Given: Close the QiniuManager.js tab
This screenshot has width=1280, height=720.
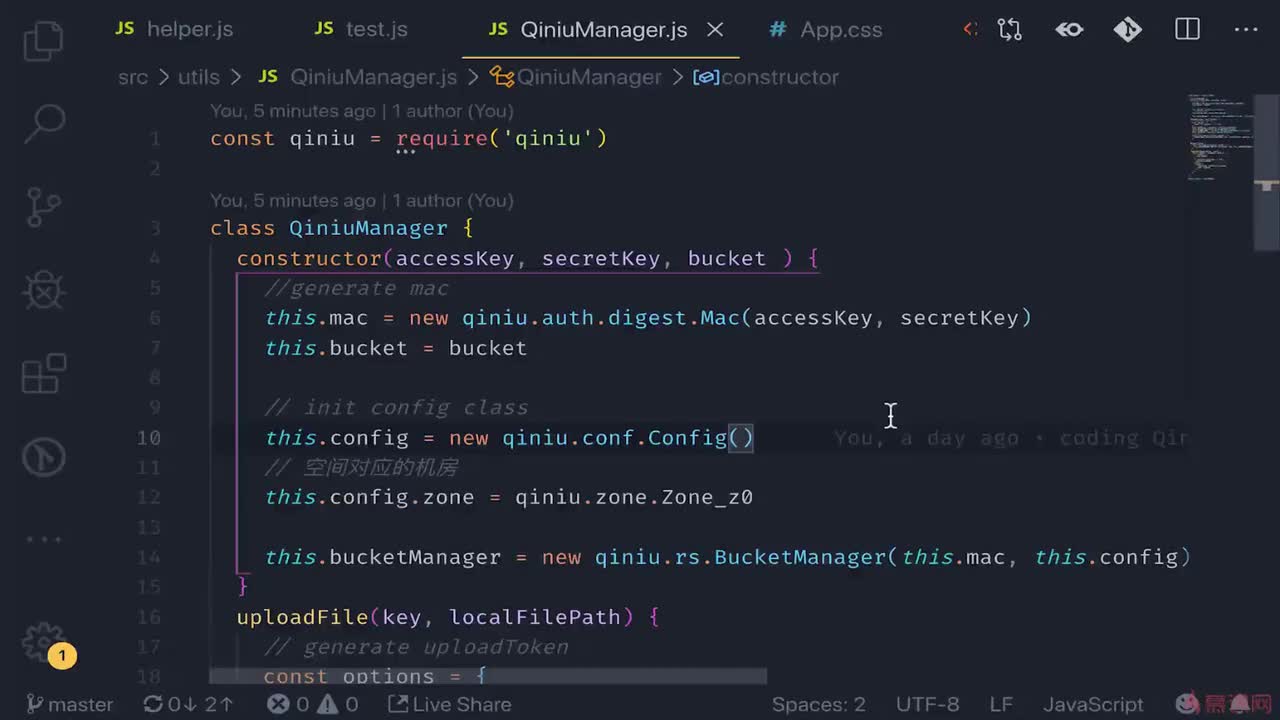Looking at the screenshot, I should pyautogui.click(x=715, y=30).
